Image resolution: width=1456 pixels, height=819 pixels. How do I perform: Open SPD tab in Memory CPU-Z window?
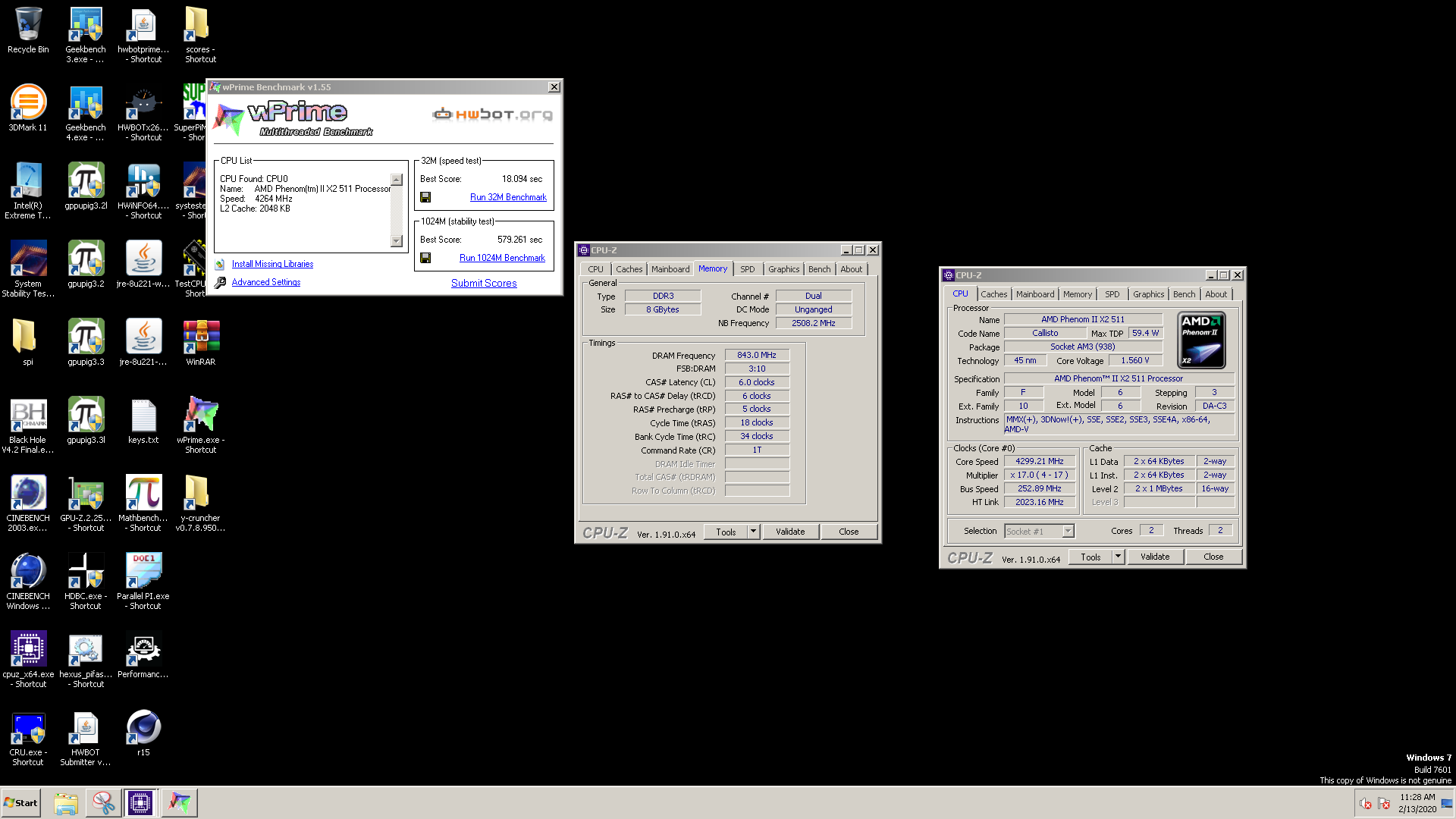click(x=748, y=269)
